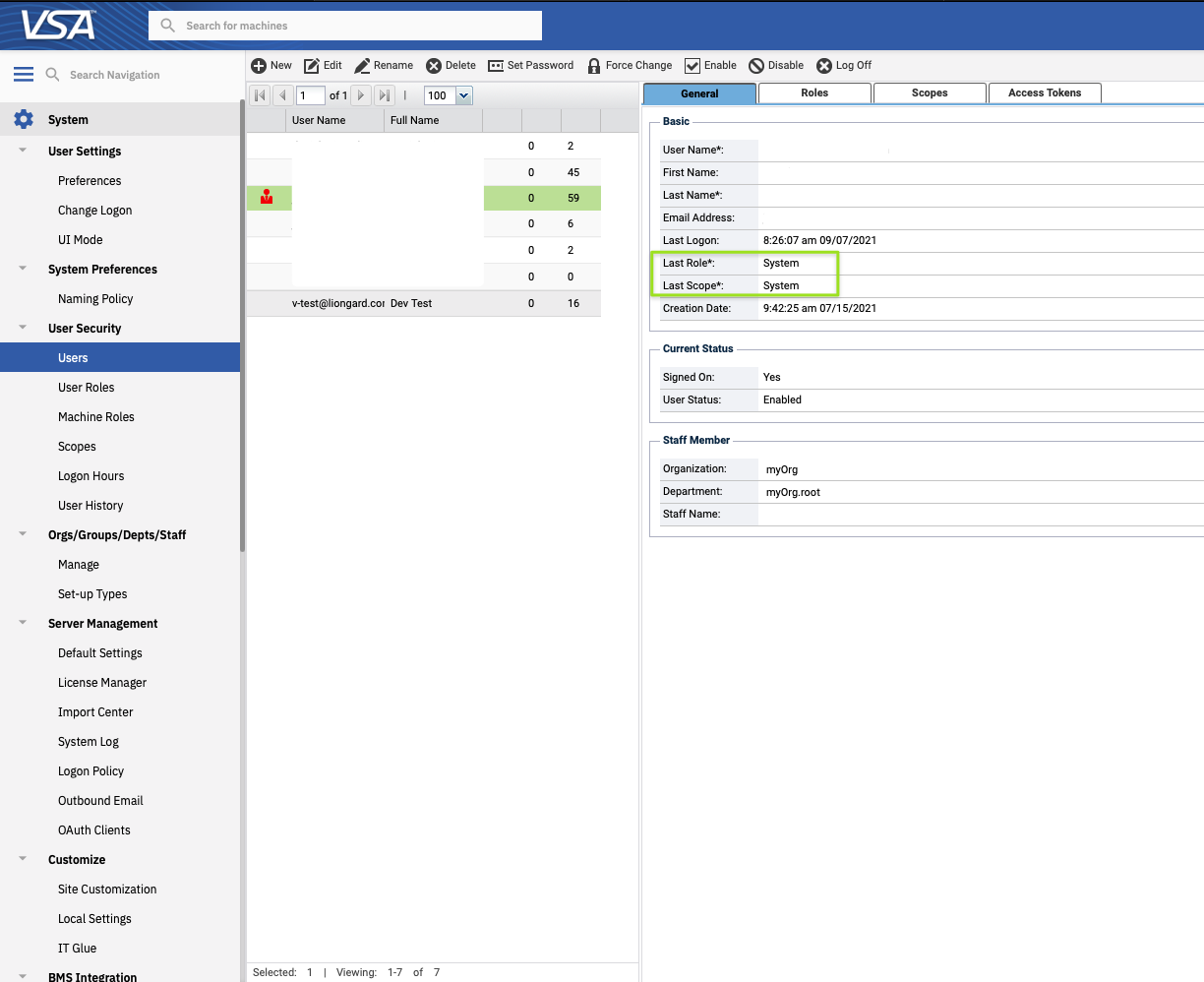Image resolution: width=1204 pixels, height=982 pixels.
Task: Click the sidebar vertical scrollbar
Action: pos(242,325)
